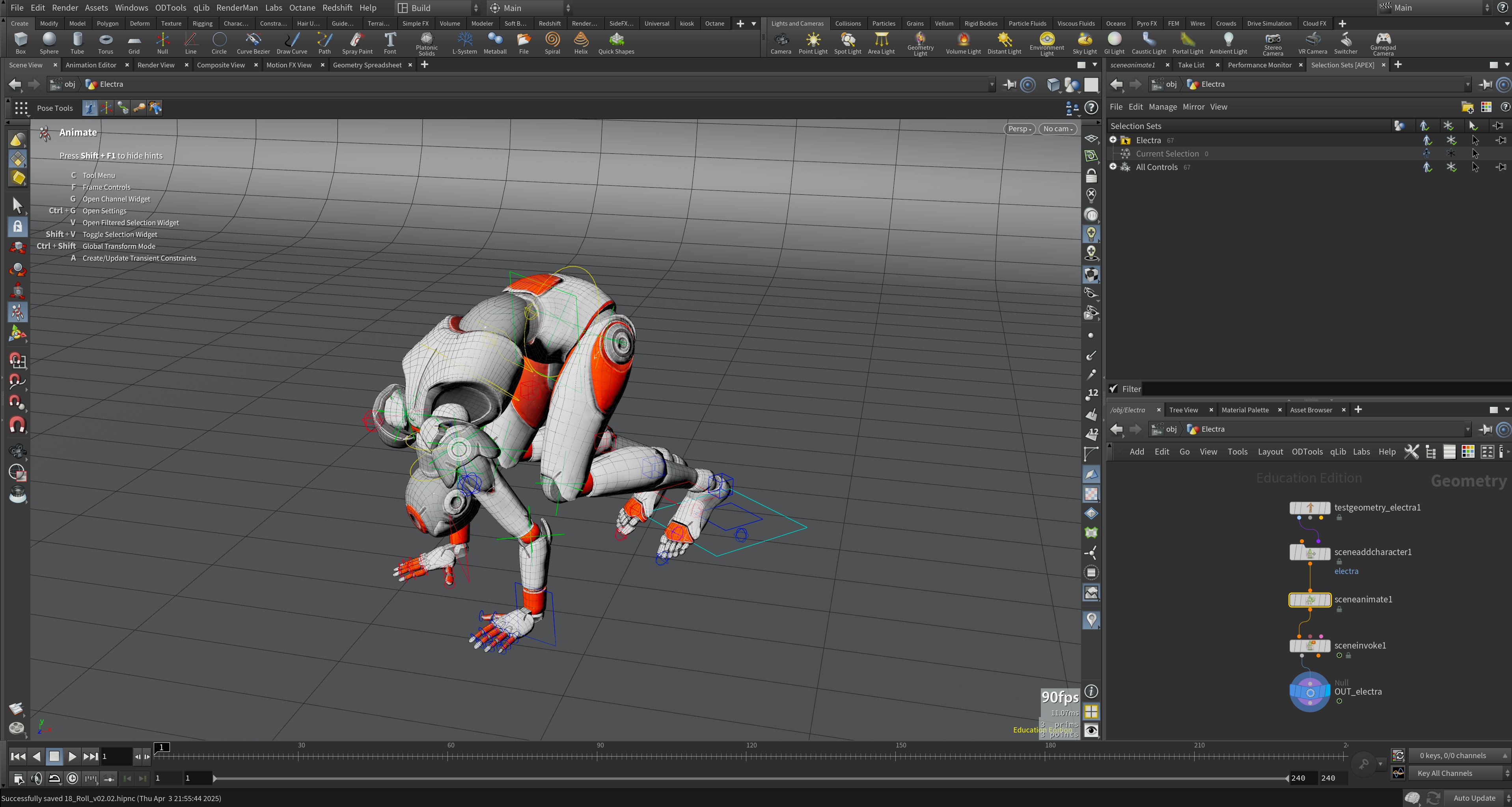Toggle Auto Update mode at bottom right
Screen dimensions: 1512x807
point(1474,798)
